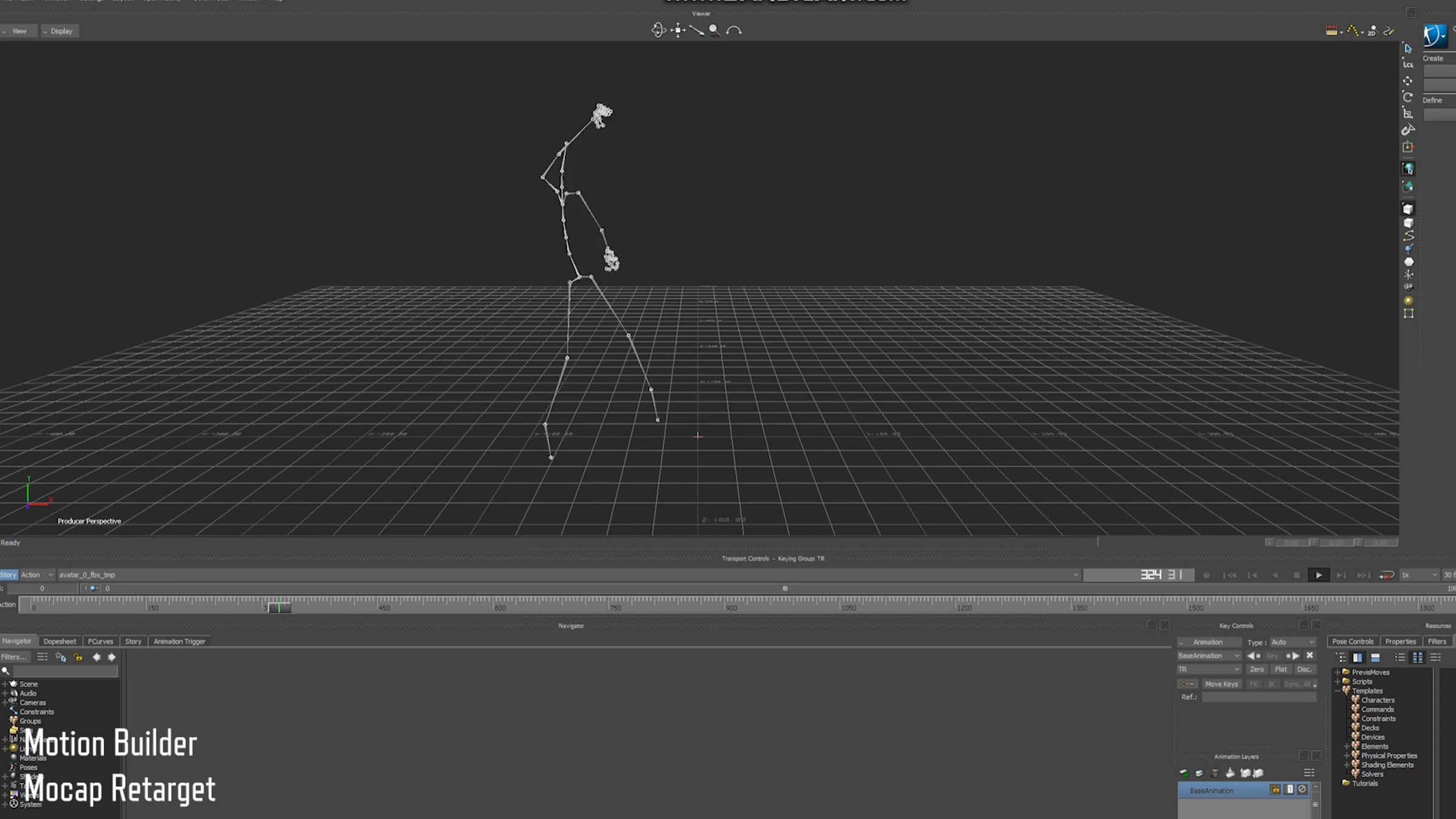The width and height of the screenshot is (1456, 819).
Task: Click the Move Keys button
Action: click(1221, 684)
